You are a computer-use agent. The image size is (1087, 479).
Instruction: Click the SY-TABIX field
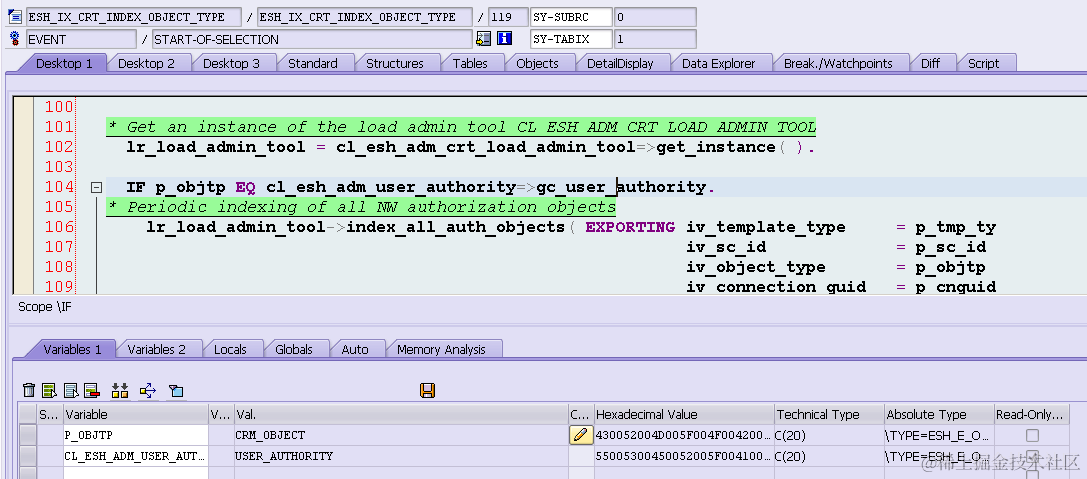(x=571, y=39)
